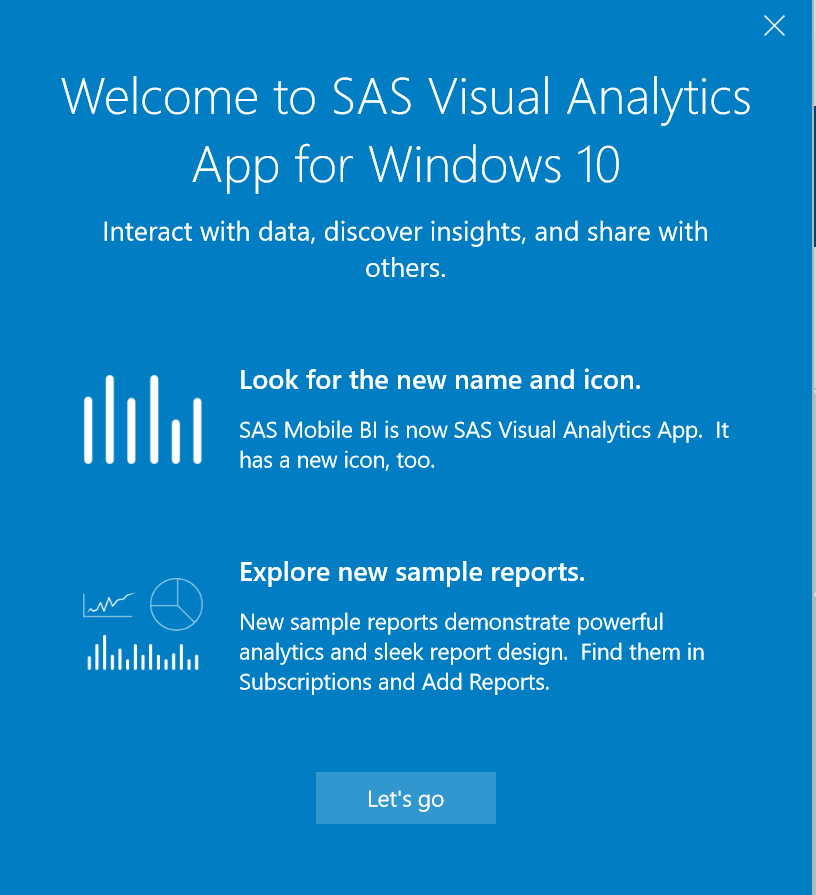Click the leftmost bar of the large bar chart icon
Screen dimensions: 816x895
pyautogui.click(x=88, y=428)
